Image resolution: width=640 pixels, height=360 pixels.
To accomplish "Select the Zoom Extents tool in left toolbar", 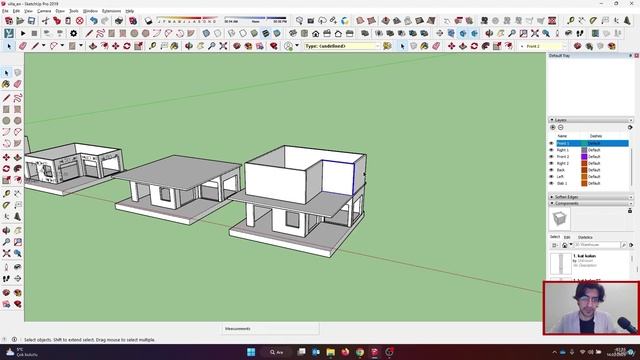I will pos(6,253).
